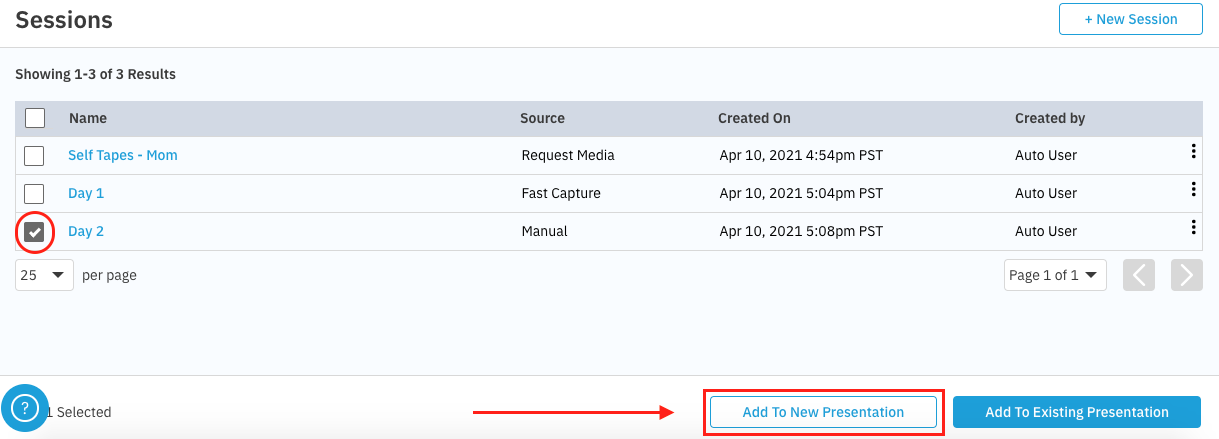Open the Self Tapes - Mom session link
Viewport: 1219px width, 439px height.
tap(123, 156)
